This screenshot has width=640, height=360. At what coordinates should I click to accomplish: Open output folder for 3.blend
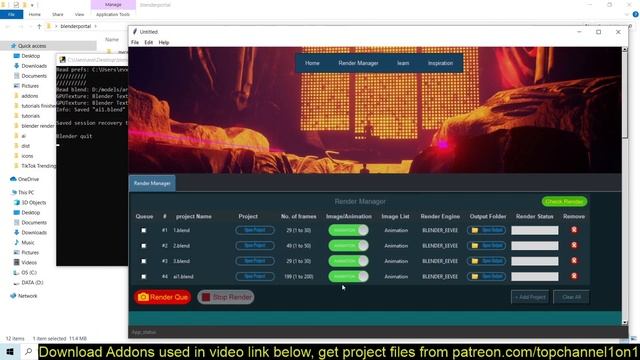(x=487, y=261)
